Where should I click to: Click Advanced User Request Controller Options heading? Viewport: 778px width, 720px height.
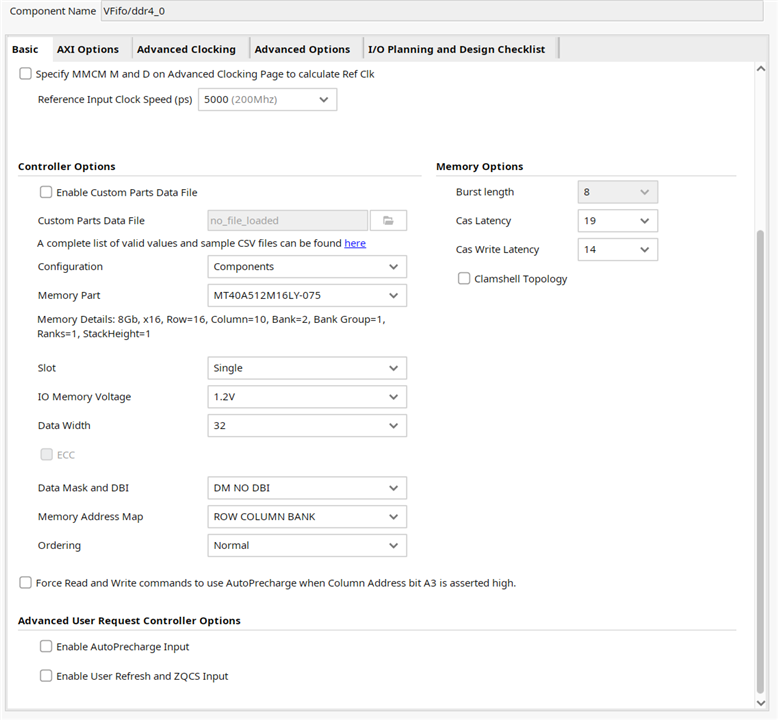coord(129,620)
